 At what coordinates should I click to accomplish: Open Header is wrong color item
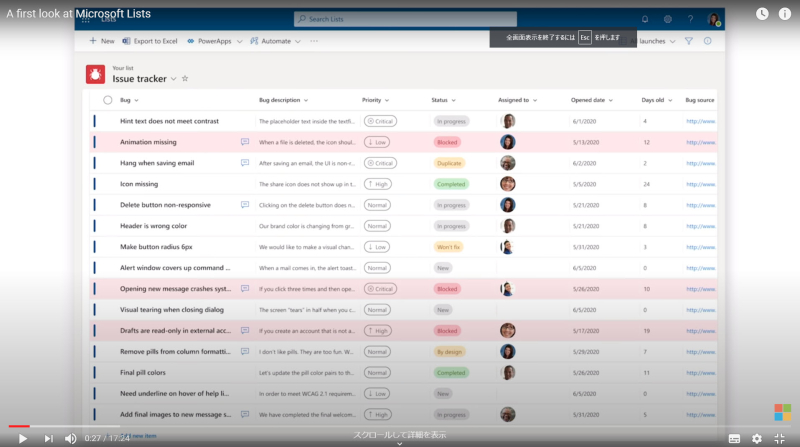(x=153, y=226)
